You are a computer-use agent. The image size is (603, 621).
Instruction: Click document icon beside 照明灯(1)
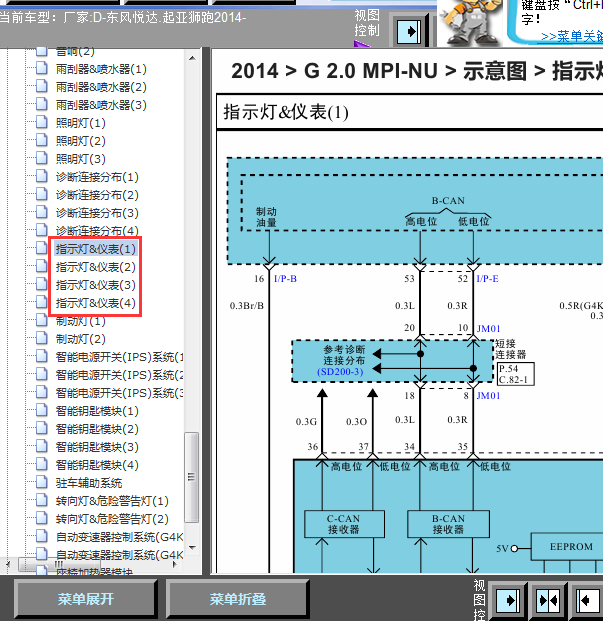coord(42,123)
